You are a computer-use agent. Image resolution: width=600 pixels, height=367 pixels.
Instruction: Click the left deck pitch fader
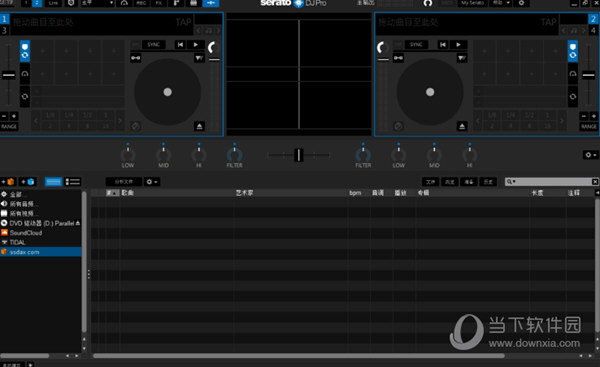click(x=8, y=75)
